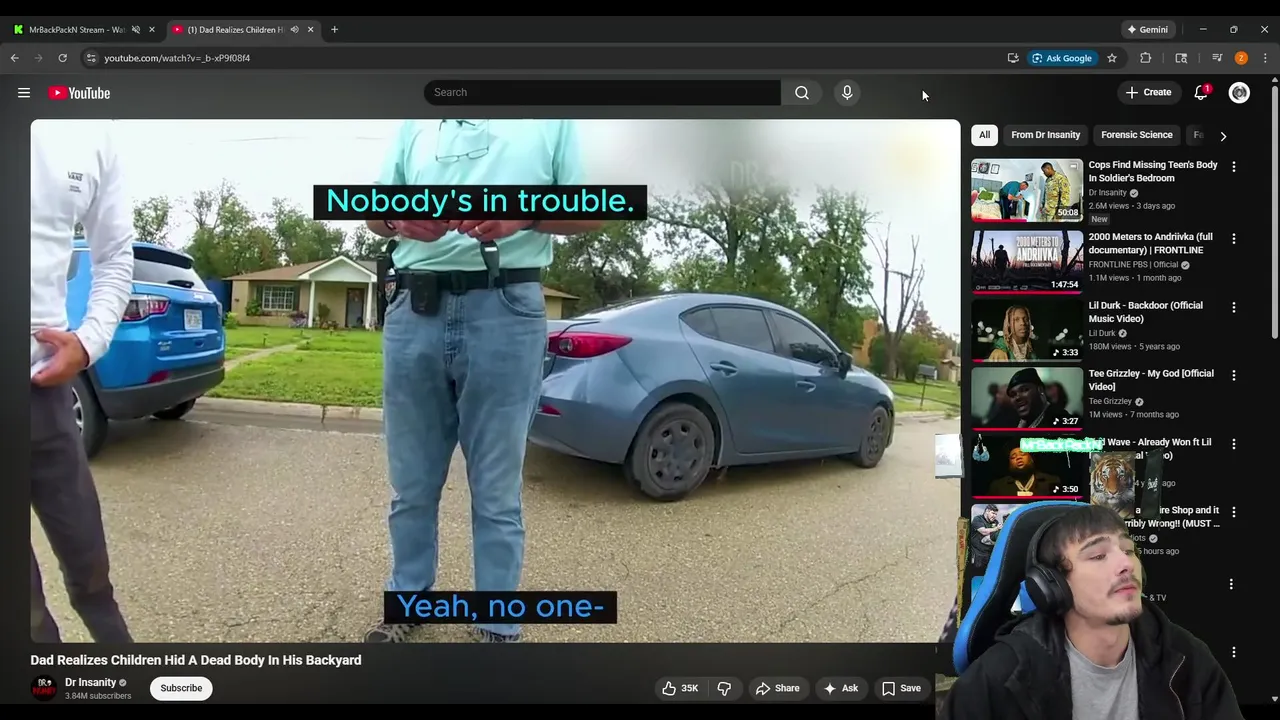Open options for Cops Find Missing Teen's Body
This screenshot has height=720, width=1280.
click(1233, 167)
